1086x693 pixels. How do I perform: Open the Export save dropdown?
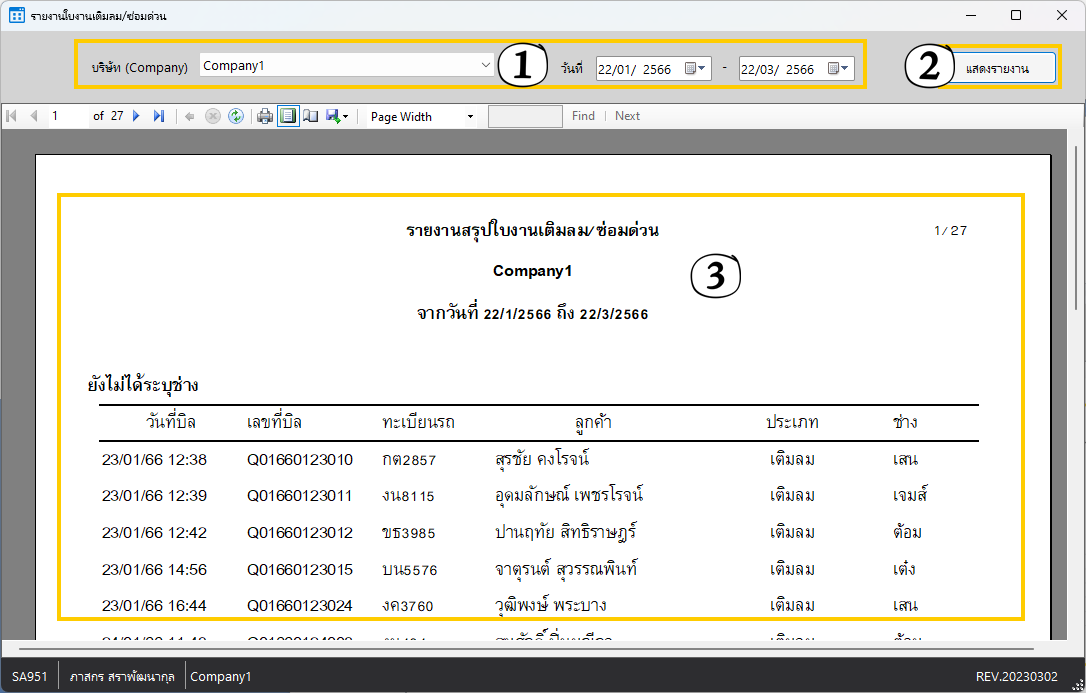tap(337, 116)
